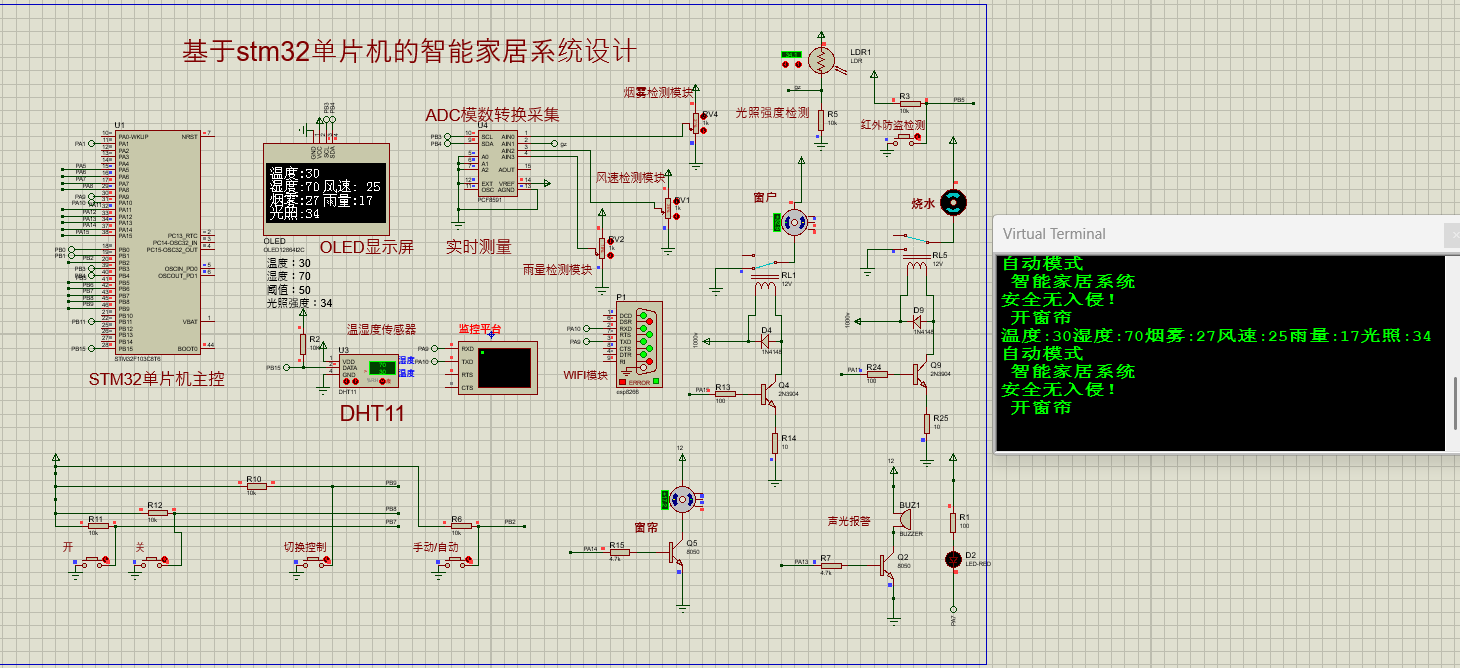Select resistor R2 above DHT11
The image size is (1460, 668).
point(302,344)
